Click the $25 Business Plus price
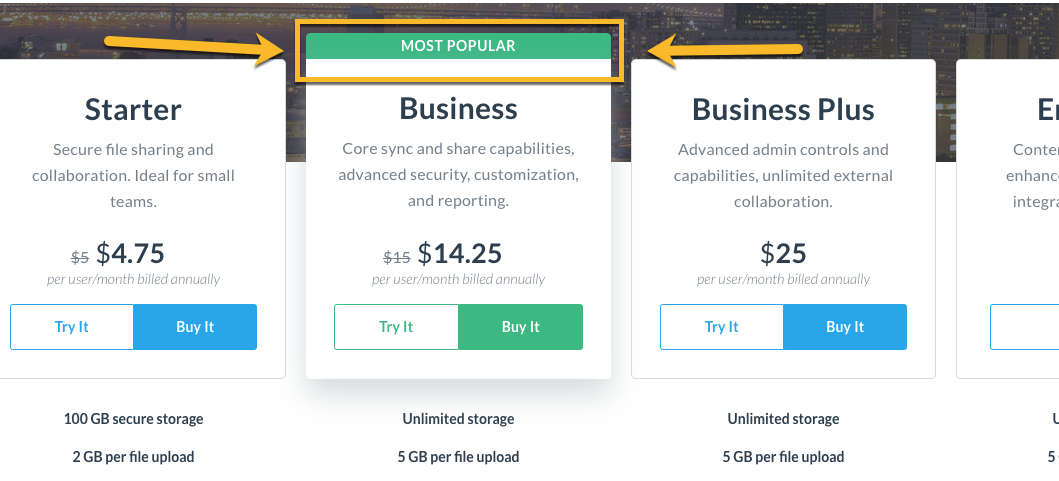Screen dimensions: 1059x481 (783, 253)
